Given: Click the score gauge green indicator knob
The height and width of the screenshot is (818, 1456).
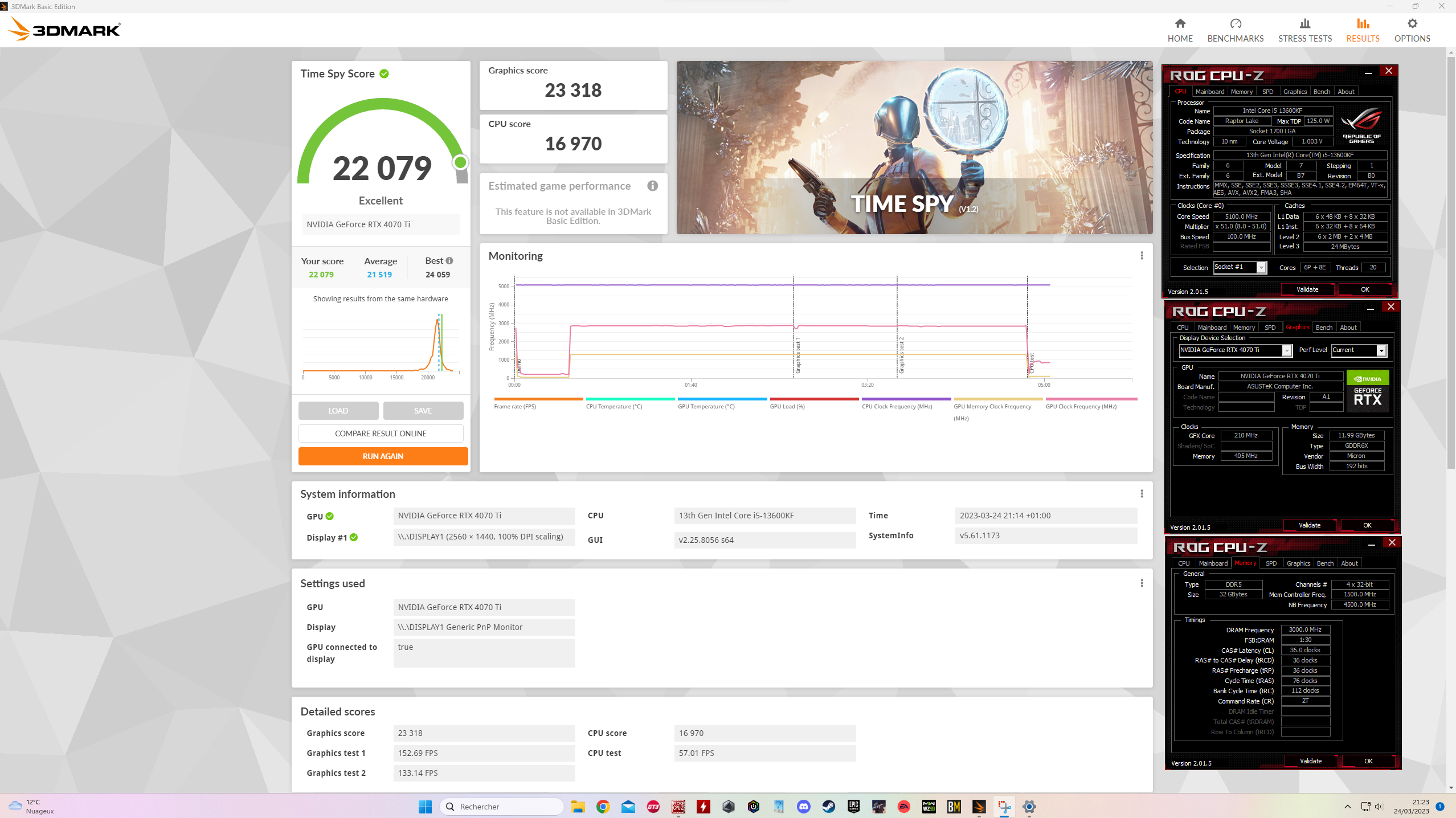Looking at the screenshot, I should tap(460, 162).
